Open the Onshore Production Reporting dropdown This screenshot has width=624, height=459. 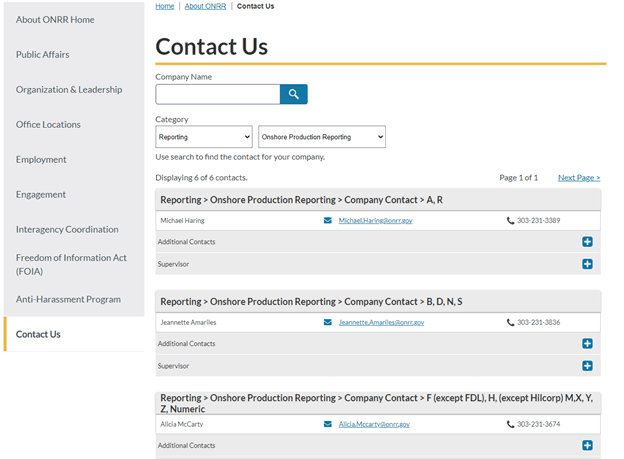tap(321, 137)
